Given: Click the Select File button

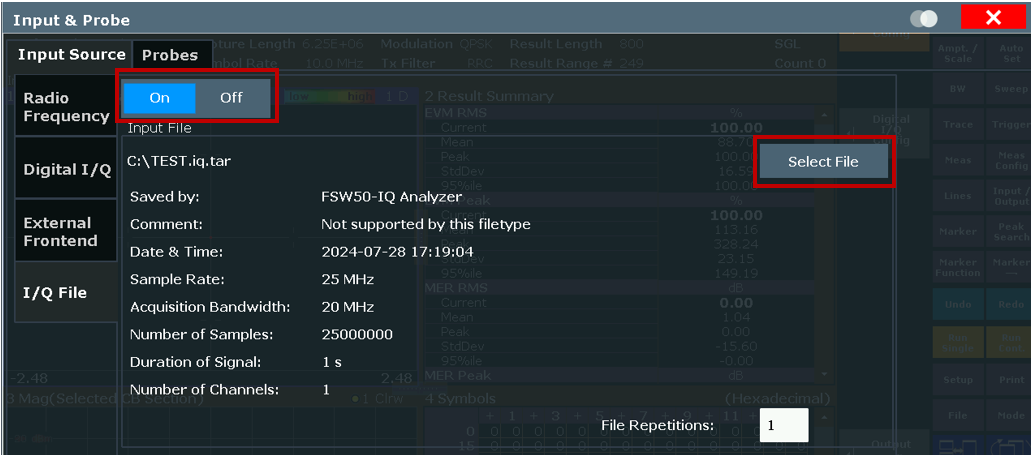Looking at the screenshot, I should tap(823, 162).
